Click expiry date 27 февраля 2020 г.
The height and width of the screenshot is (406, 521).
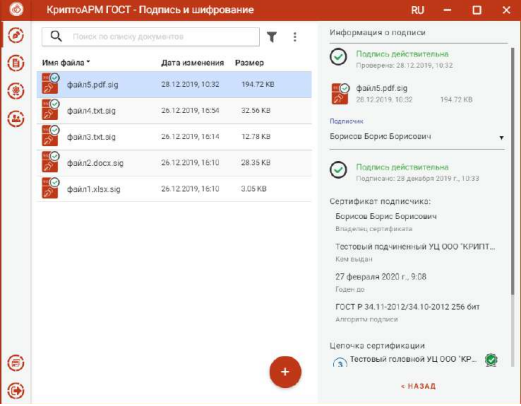click(x=381, y=277)
